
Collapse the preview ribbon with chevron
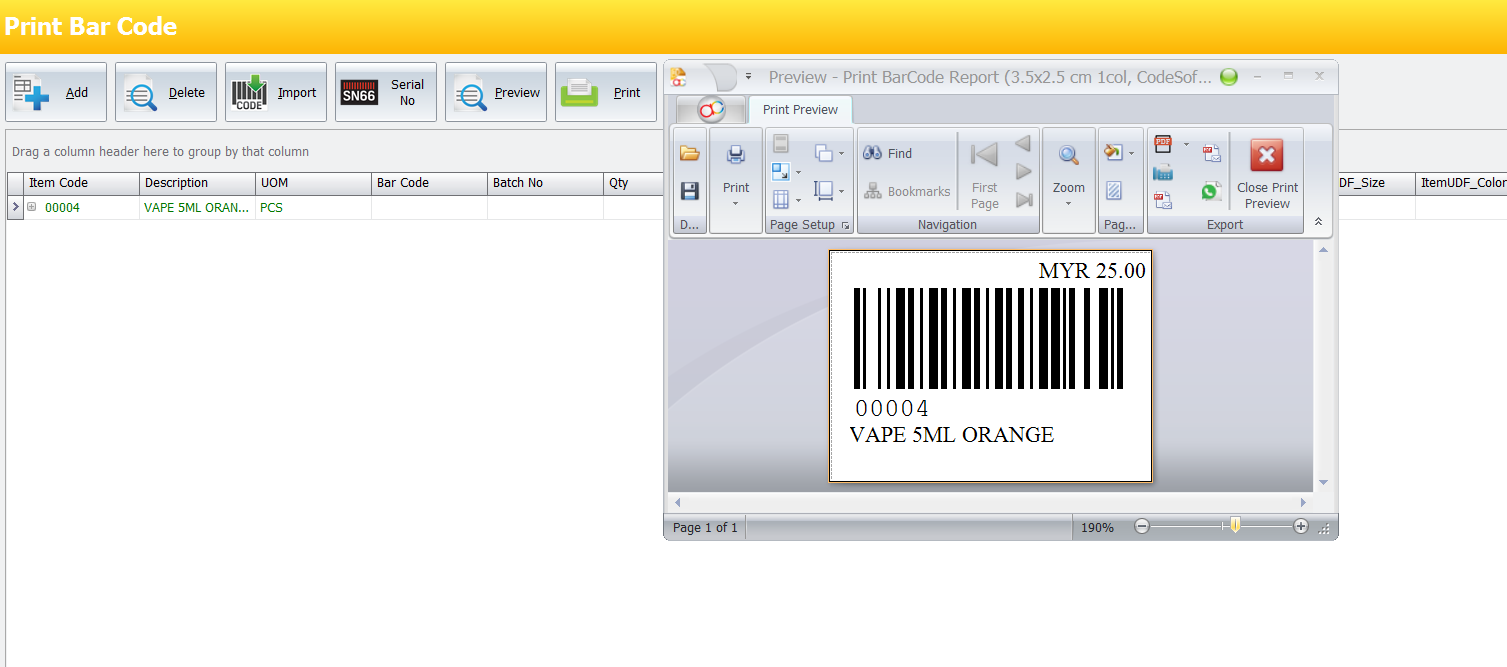(1318, 222)
